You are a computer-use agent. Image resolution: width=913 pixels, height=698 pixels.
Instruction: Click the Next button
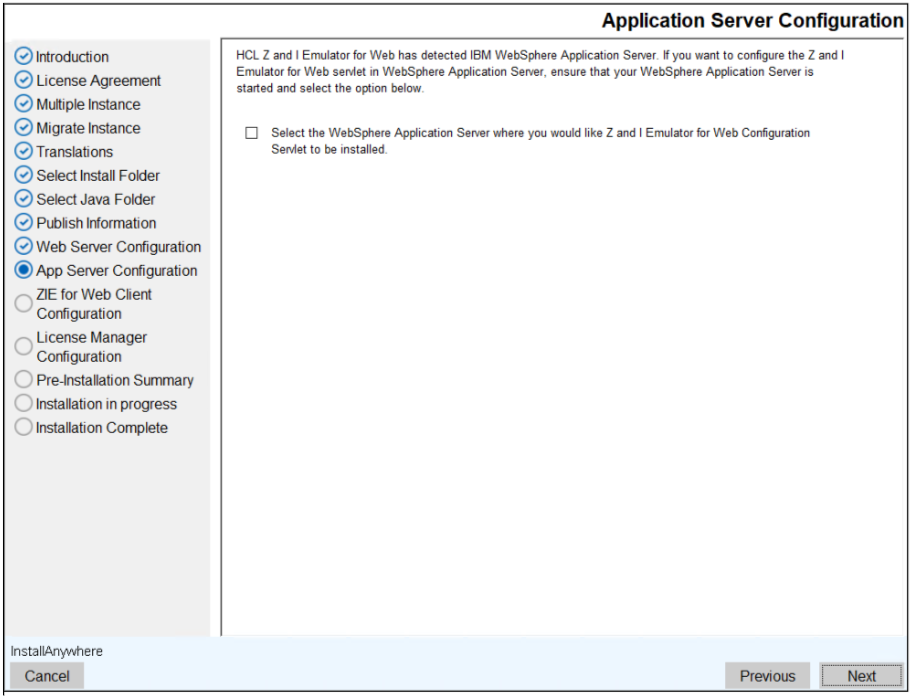861,676
